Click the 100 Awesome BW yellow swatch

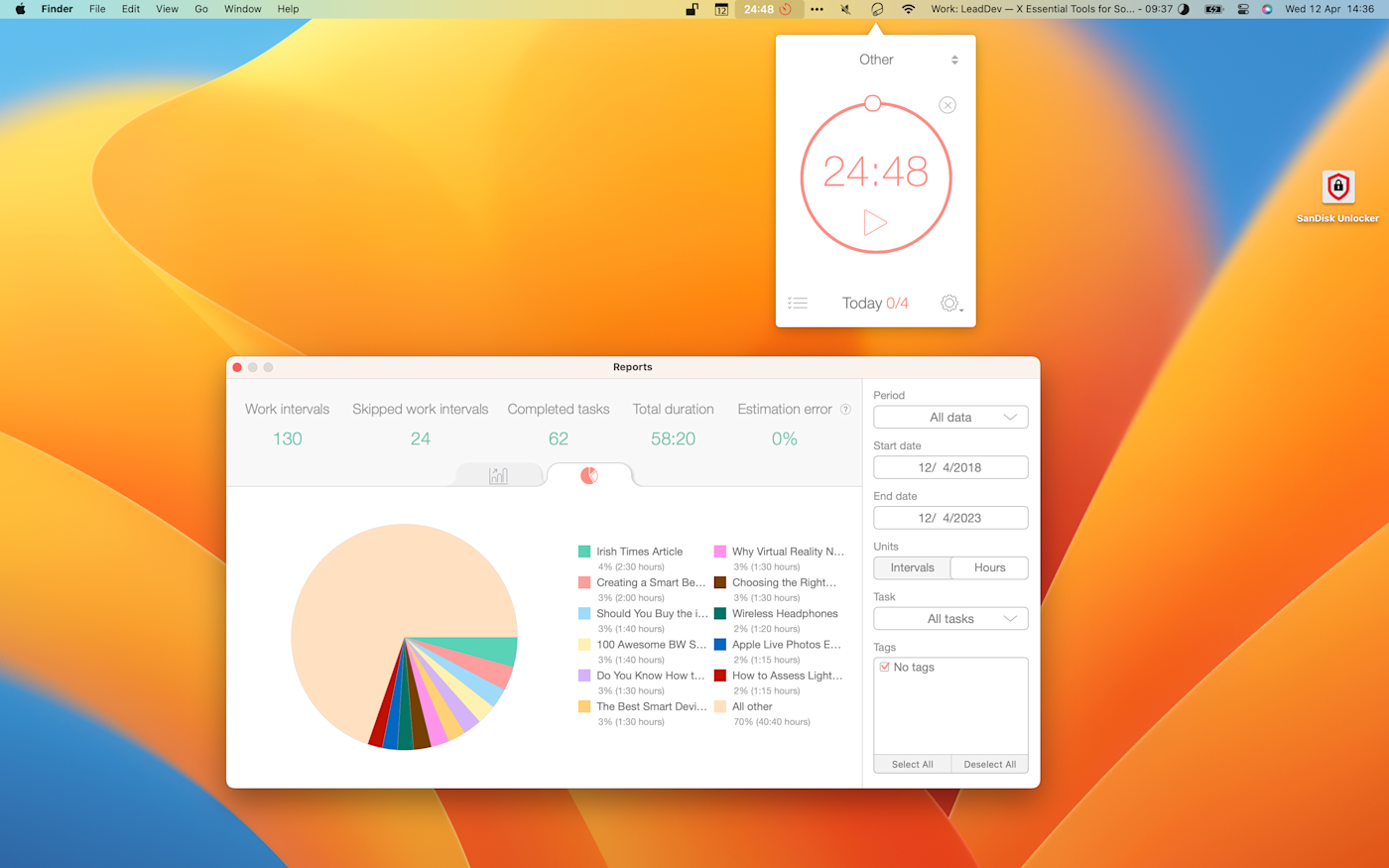coord(584,645)
